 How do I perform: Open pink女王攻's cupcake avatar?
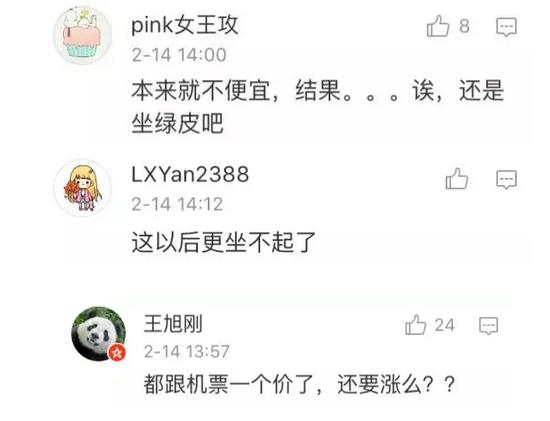tap(82, 35)
